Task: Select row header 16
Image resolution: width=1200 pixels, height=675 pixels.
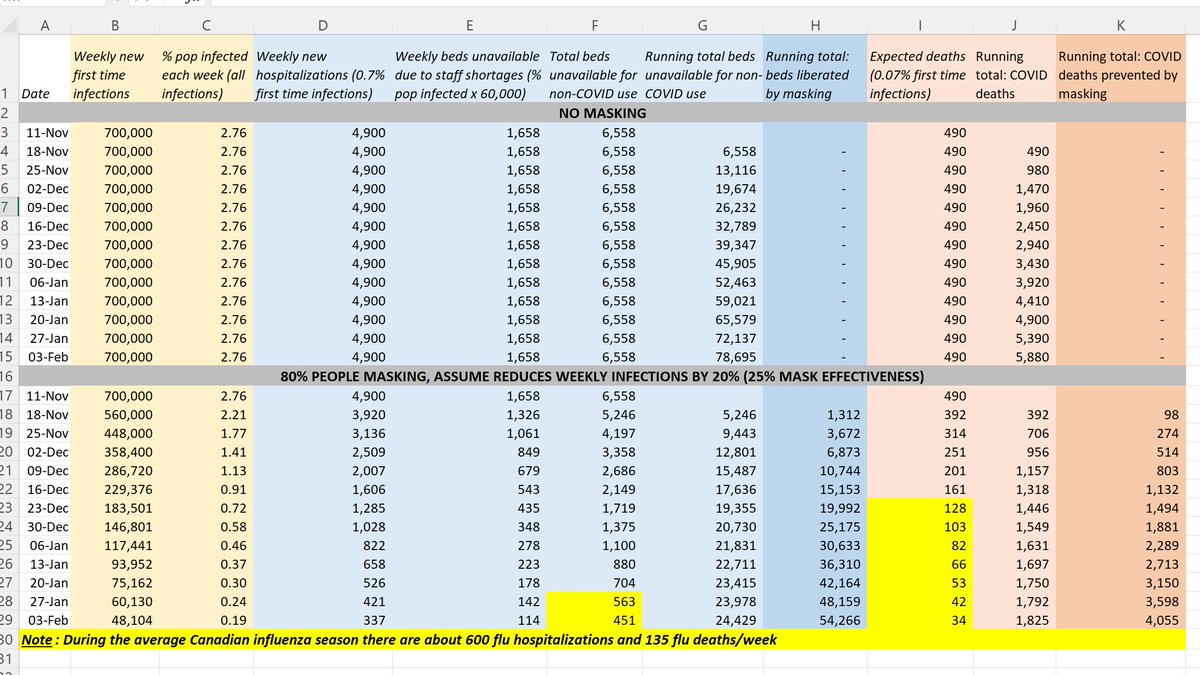Action: tap(10, 376)
